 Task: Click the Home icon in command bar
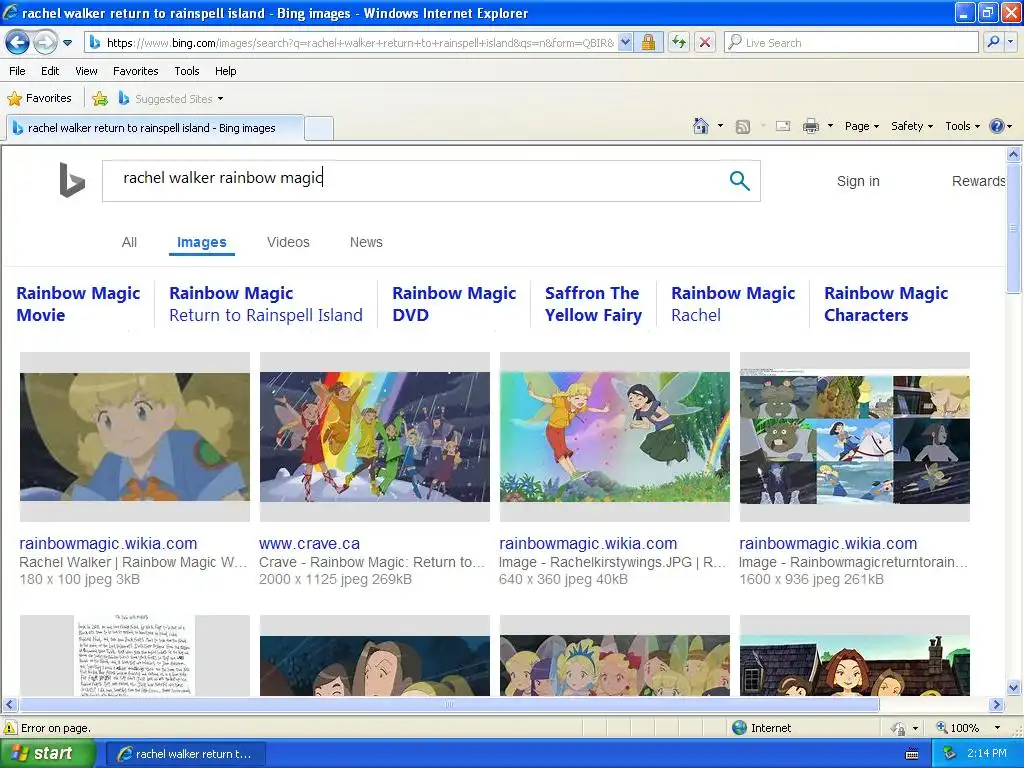[x=701, y=126]
